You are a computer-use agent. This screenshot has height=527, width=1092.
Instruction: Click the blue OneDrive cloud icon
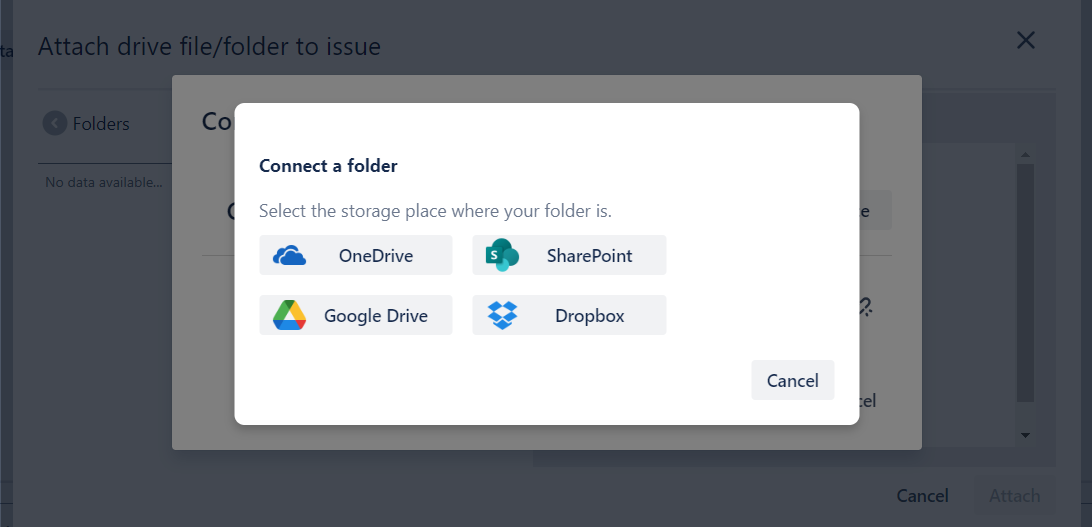pyautogui.click(x=289, y=256)
